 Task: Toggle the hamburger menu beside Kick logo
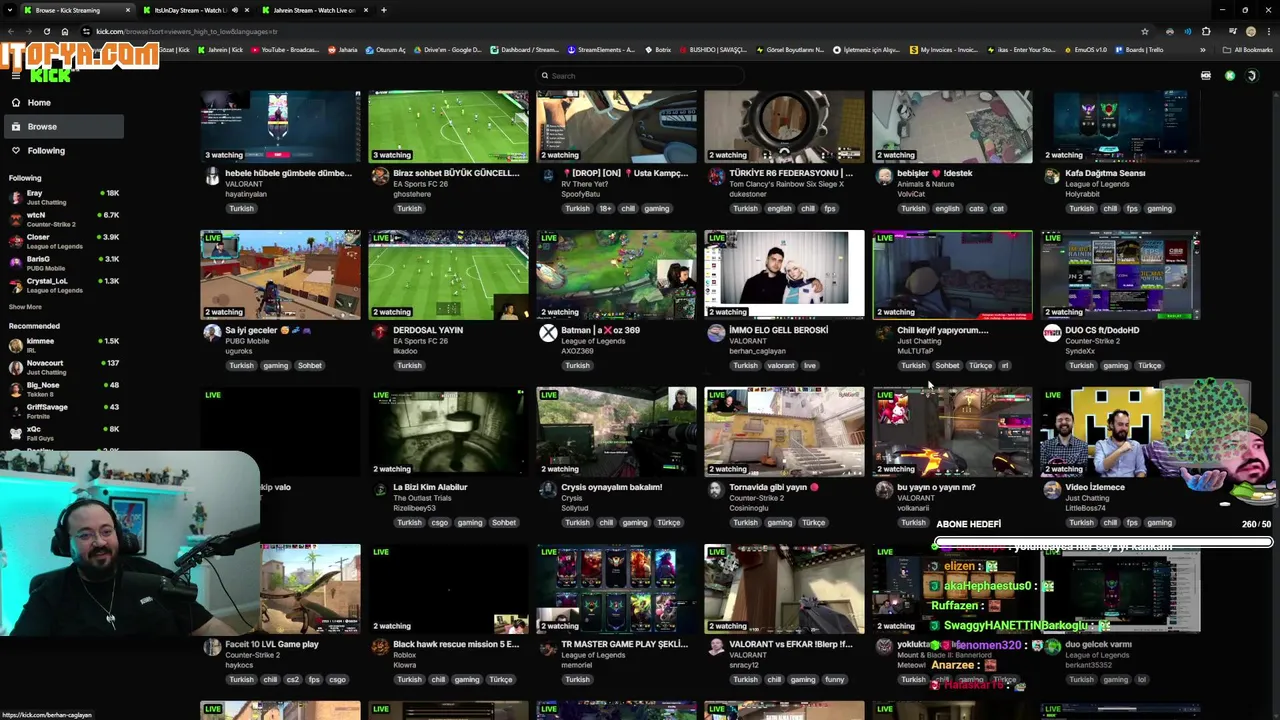(x=16, y=76)
